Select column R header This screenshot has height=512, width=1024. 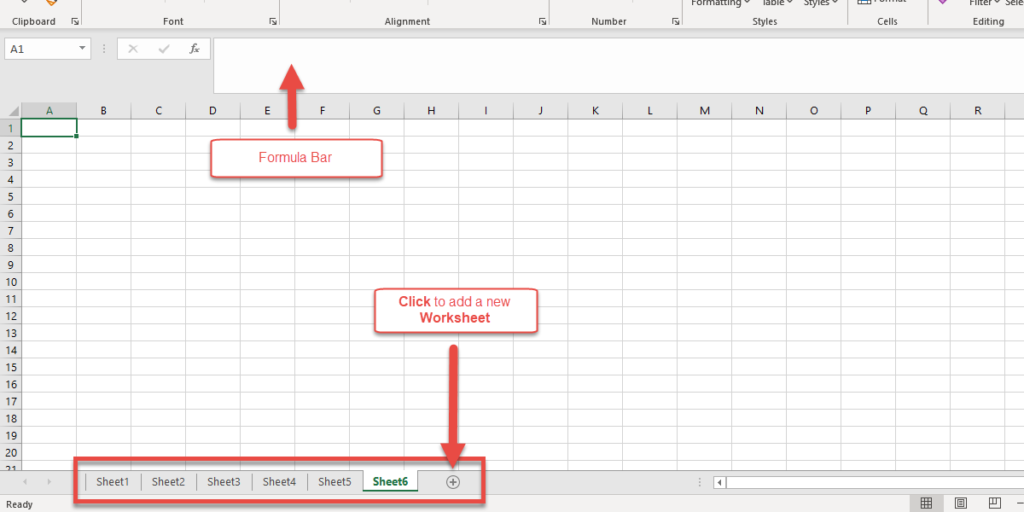[978, 111]
